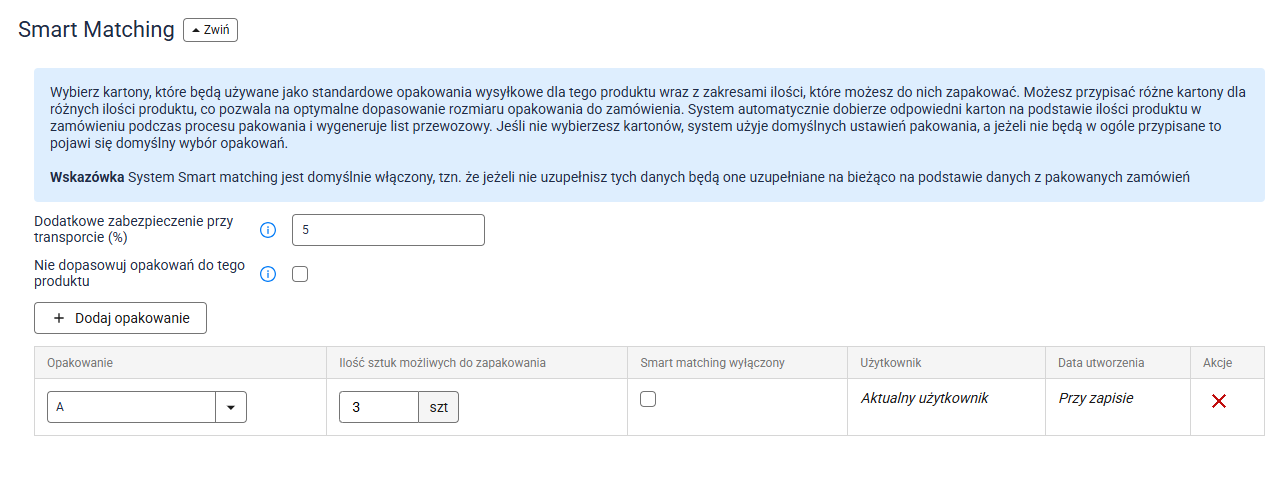Click the quantity field showing 3
1280x478 pixels.
[378, 407]
